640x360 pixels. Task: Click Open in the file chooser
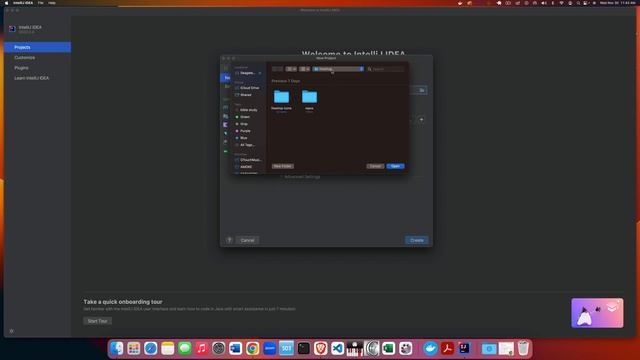coord(396,166)
